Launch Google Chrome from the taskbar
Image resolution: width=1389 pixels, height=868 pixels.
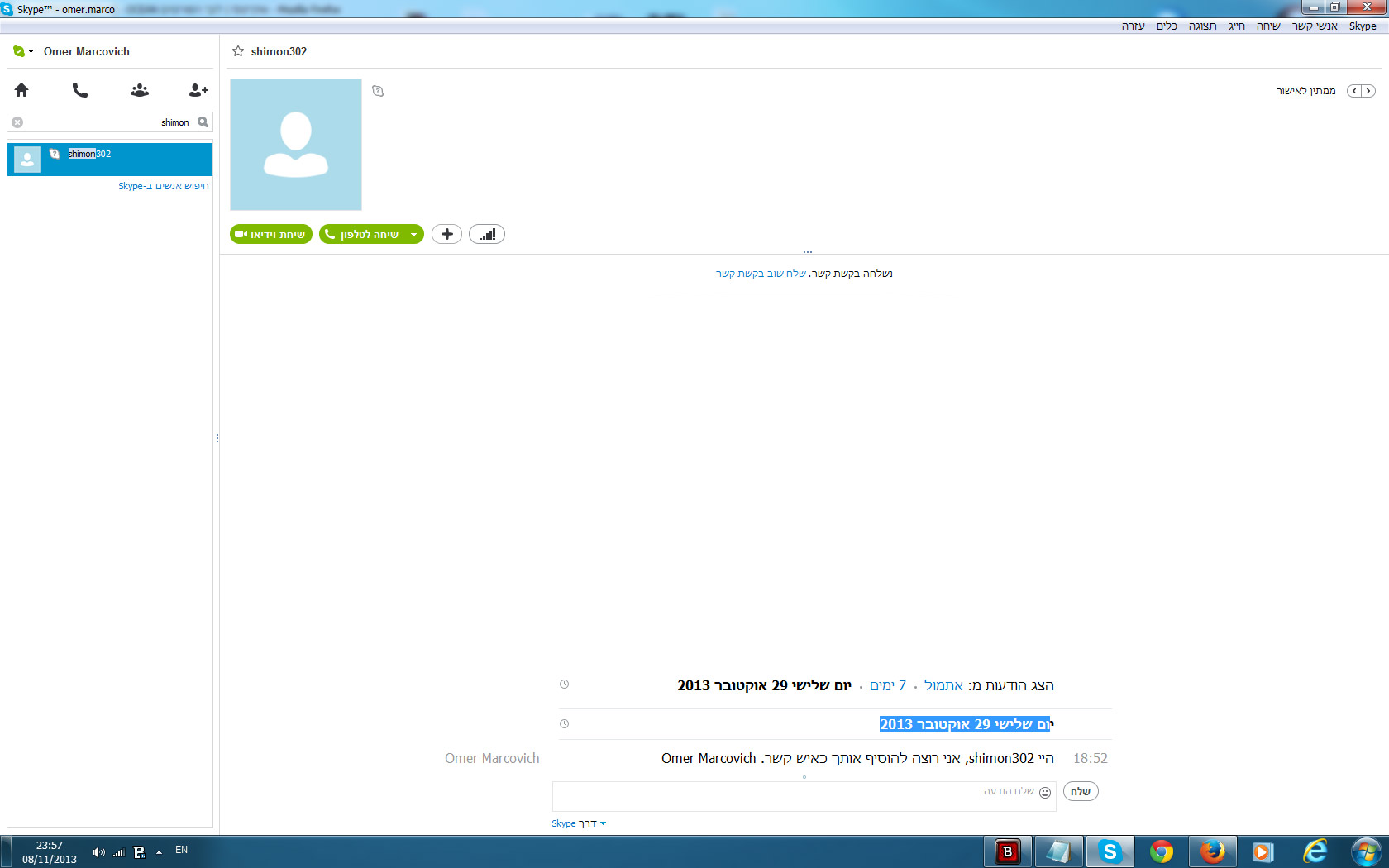coord(1161,851)
